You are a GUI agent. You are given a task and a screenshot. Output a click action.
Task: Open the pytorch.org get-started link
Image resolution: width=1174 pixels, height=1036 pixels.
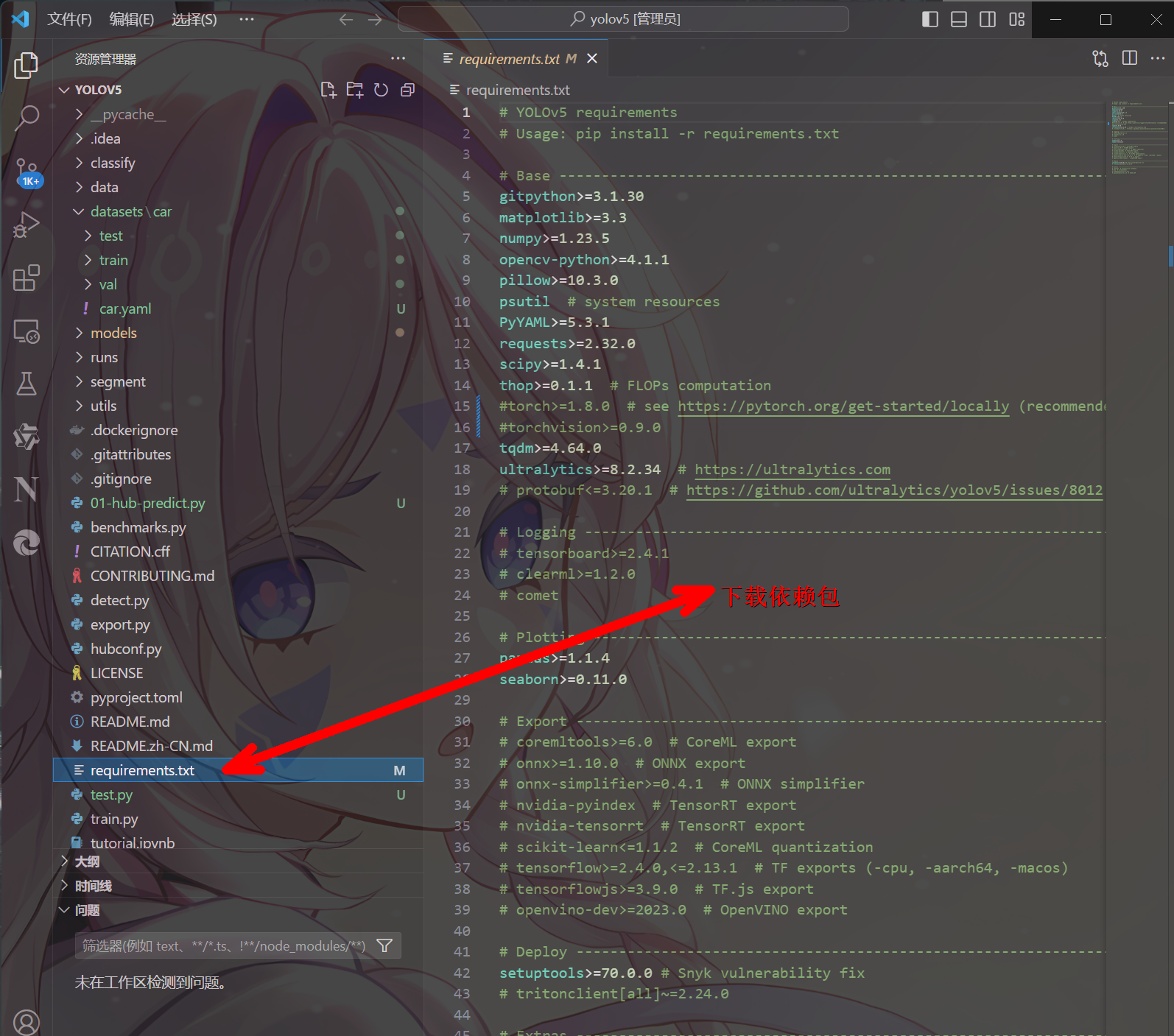coord(843,406)
